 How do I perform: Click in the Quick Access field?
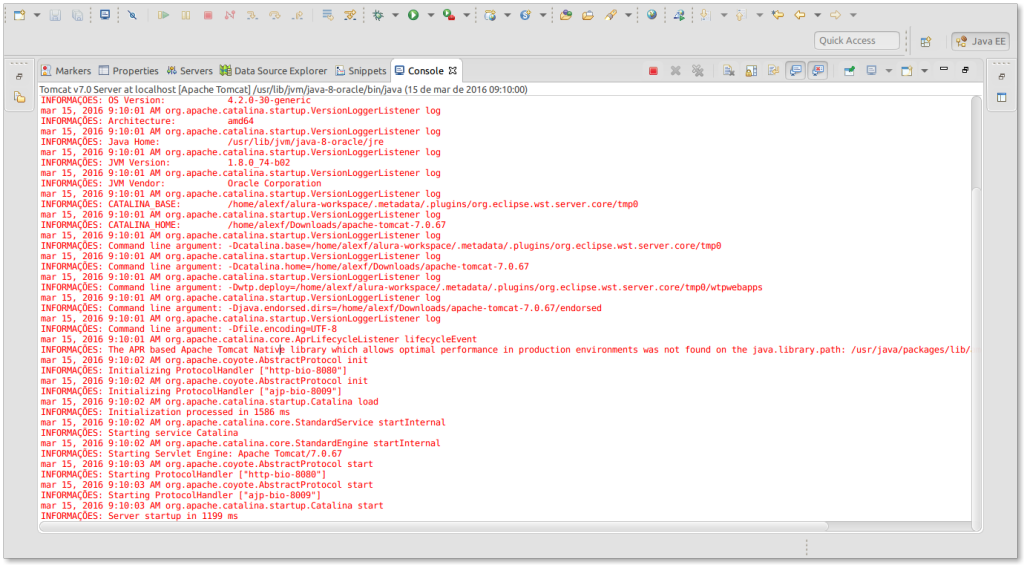[857, 40]
